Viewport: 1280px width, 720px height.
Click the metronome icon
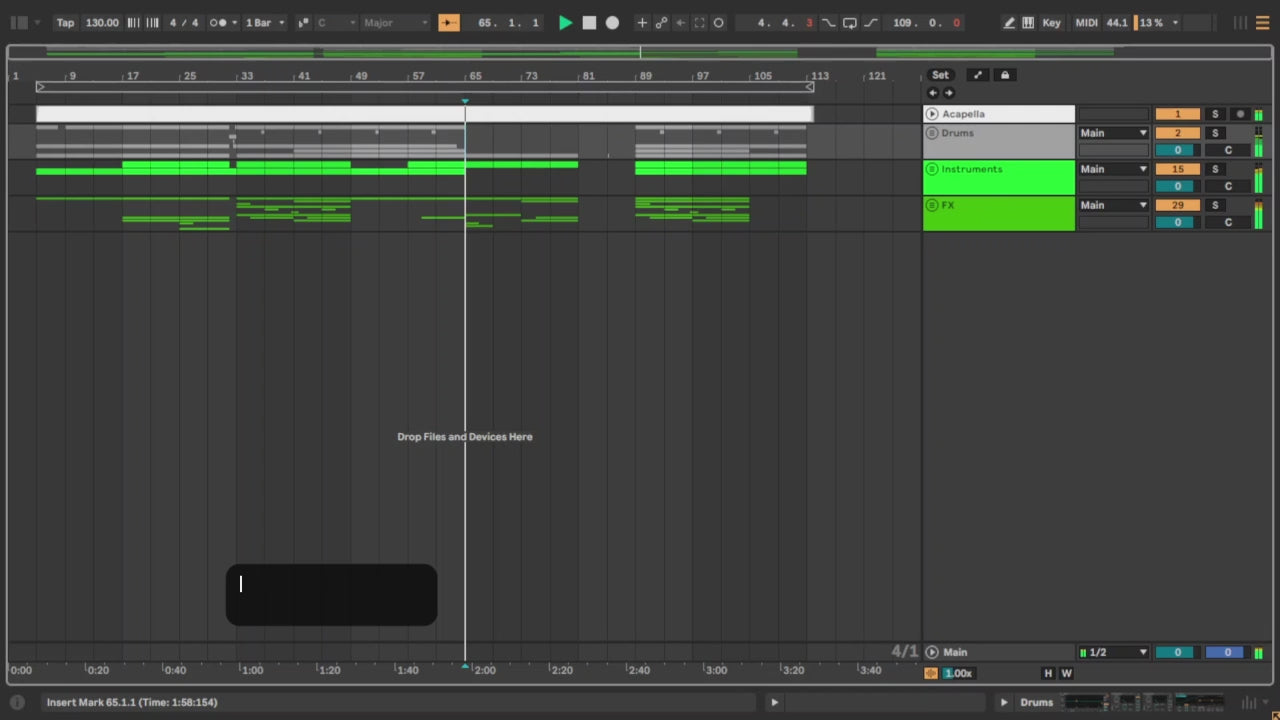point(218,23)
